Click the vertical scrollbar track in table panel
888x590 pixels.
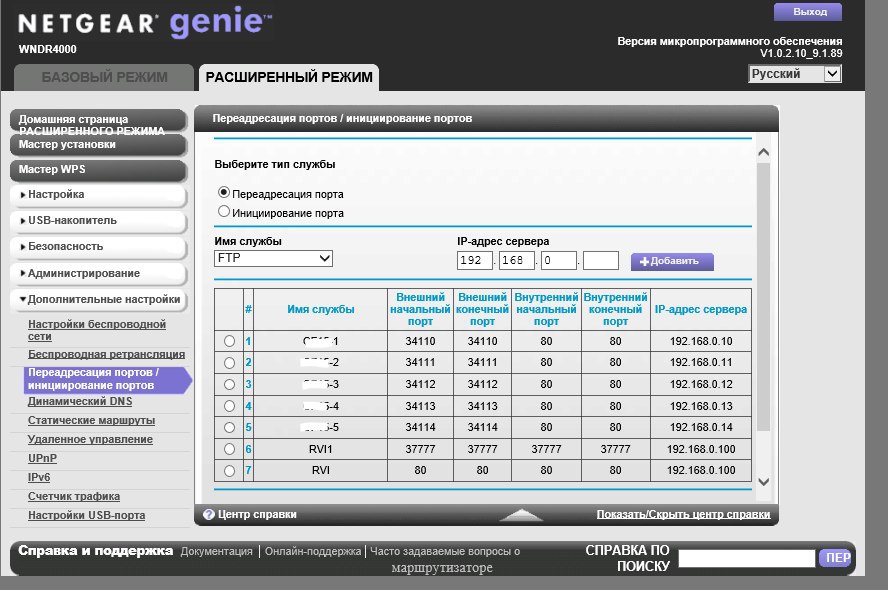coord(763,297)
